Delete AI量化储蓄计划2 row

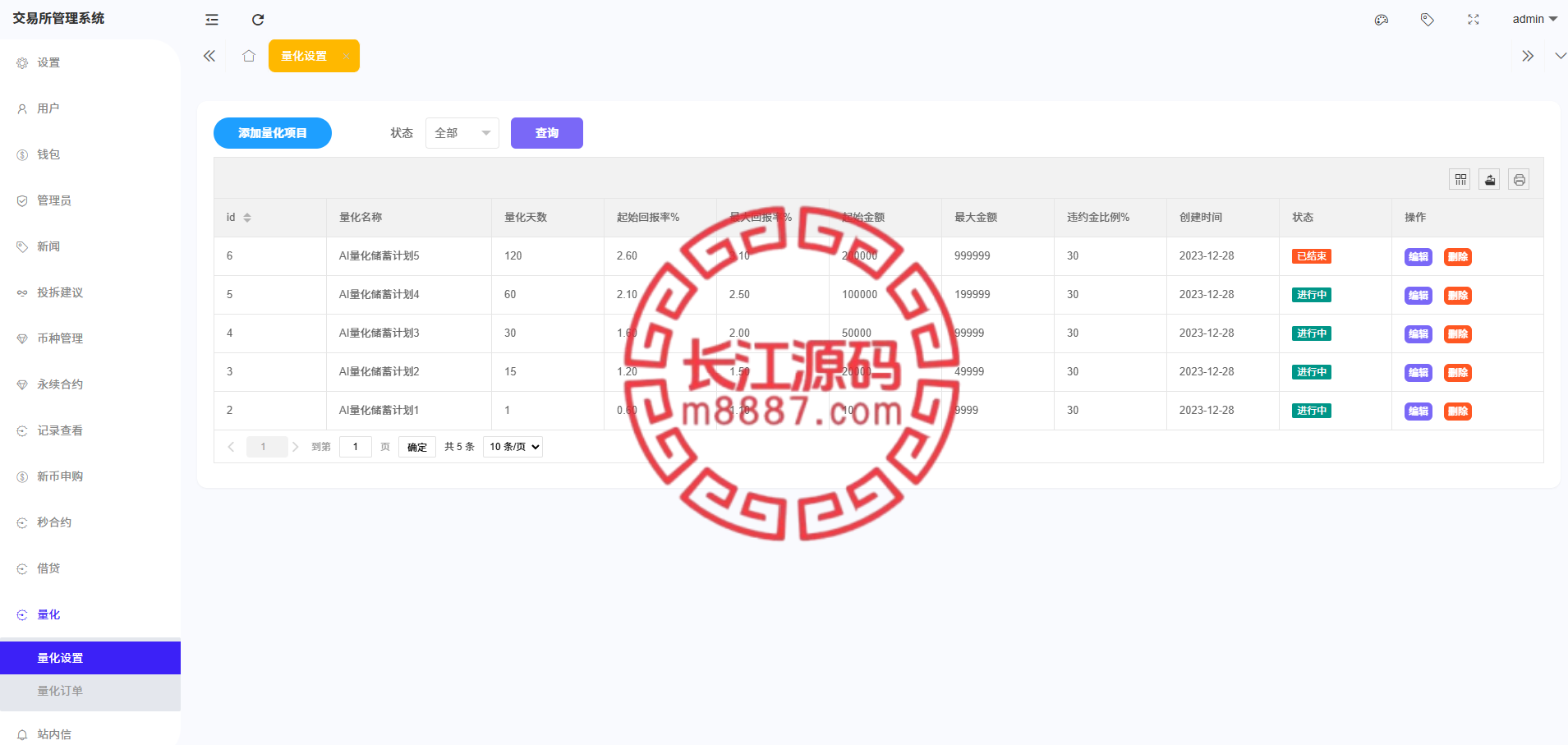coord(1458,373)
